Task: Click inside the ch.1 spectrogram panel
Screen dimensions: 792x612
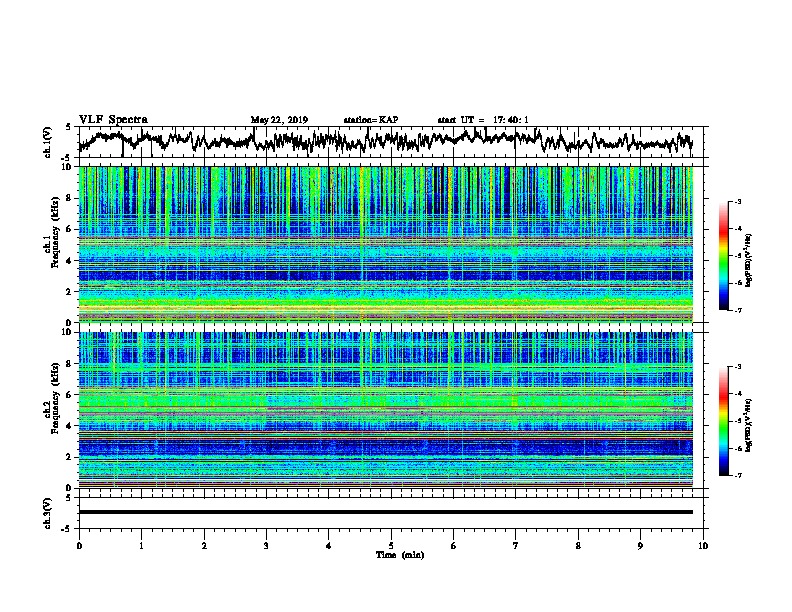Action: [386, 244]
